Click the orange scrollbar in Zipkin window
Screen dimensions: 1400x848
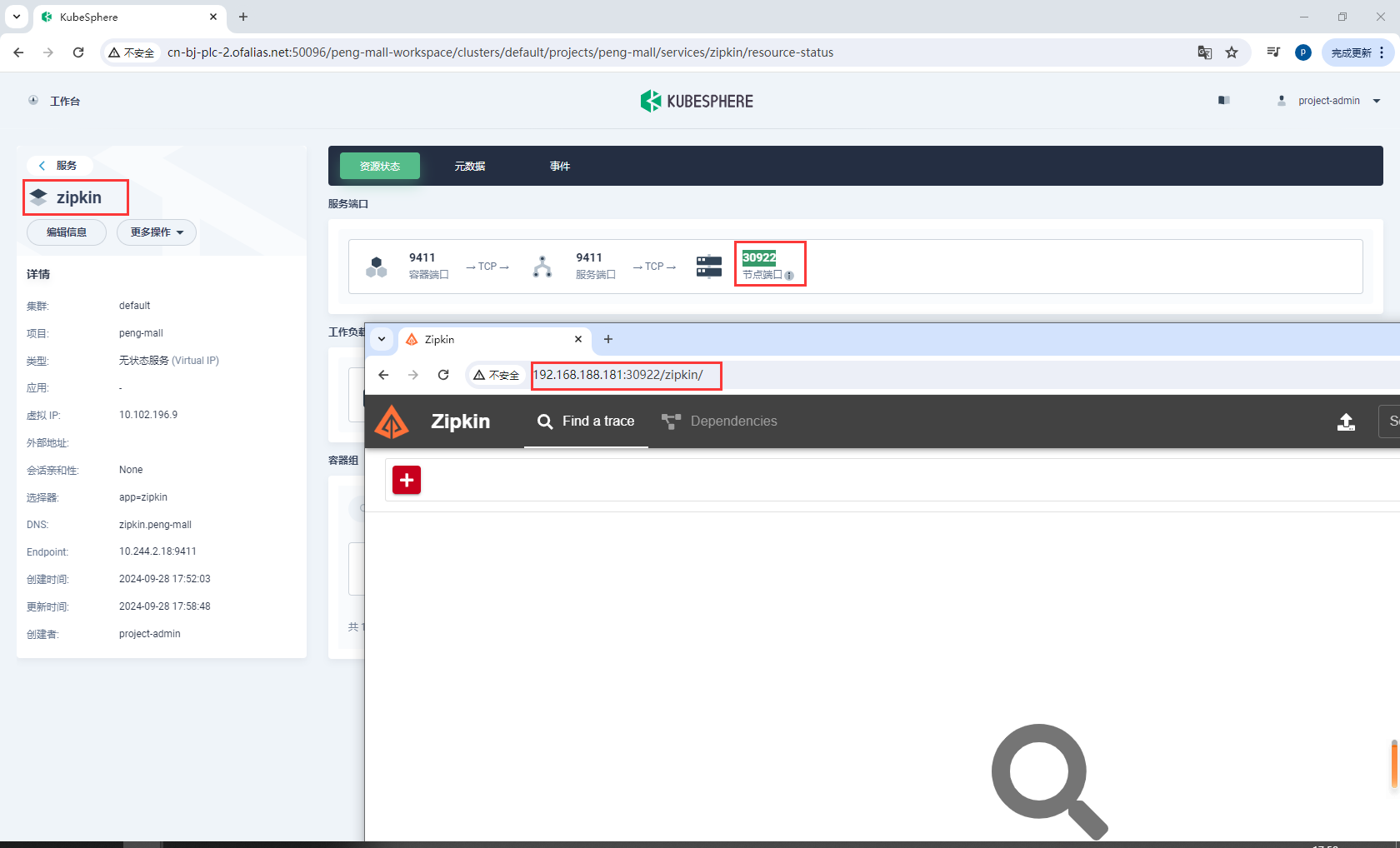coord(1394,764)
